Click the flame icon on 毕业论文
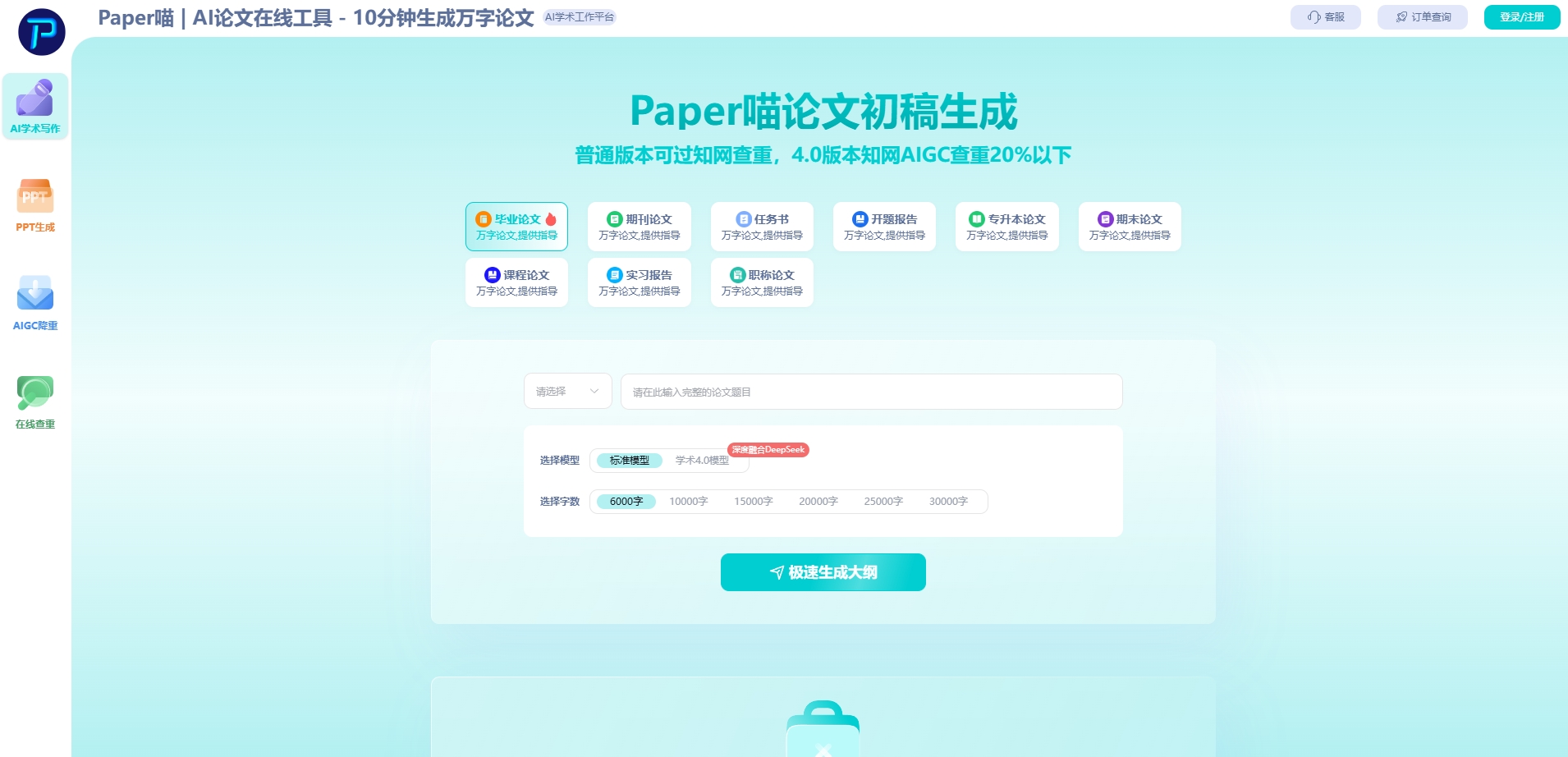The image size is (1568, 757). pyautogui.click(x=551, y=219)
